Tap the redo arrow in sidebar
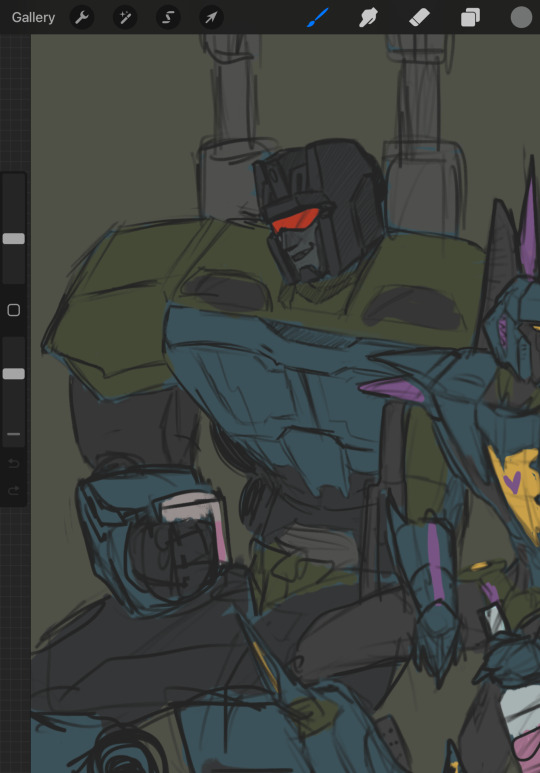540x773 pixels. click(14, 490)
